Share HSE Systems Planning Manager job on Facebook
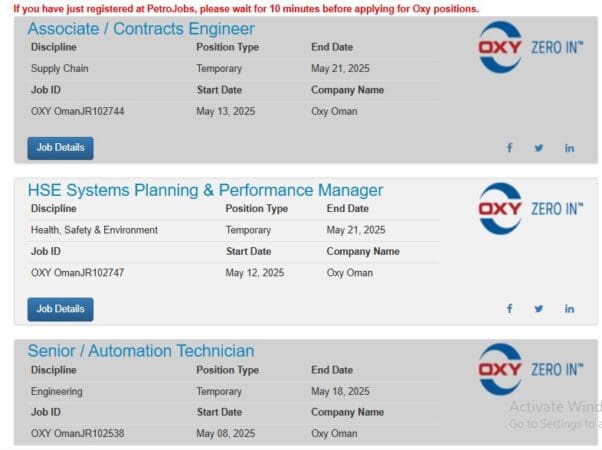The width and height of the screenshot is (602, 450). (509, 309)
